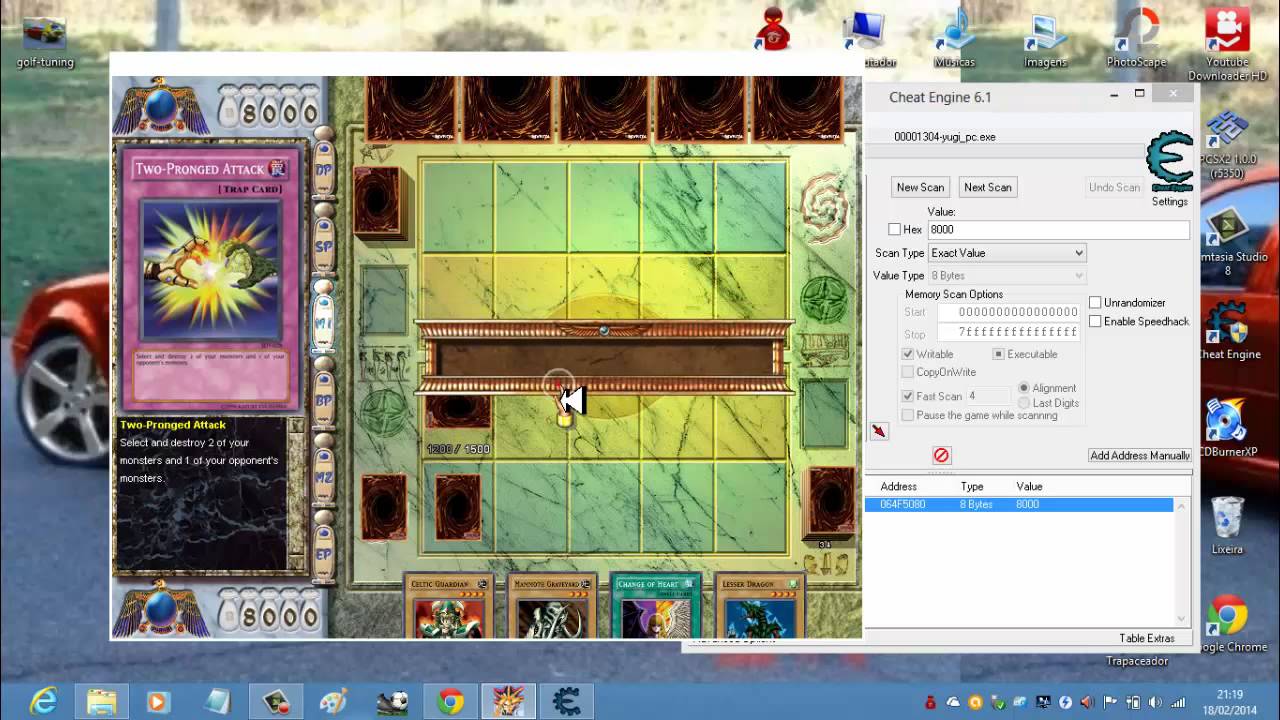The height and width of the screenshot is (720, 1280).
Task: Click the process name 00001304-yugi_pc.exe
Action: pyautogui.click(x=945, y=136)
